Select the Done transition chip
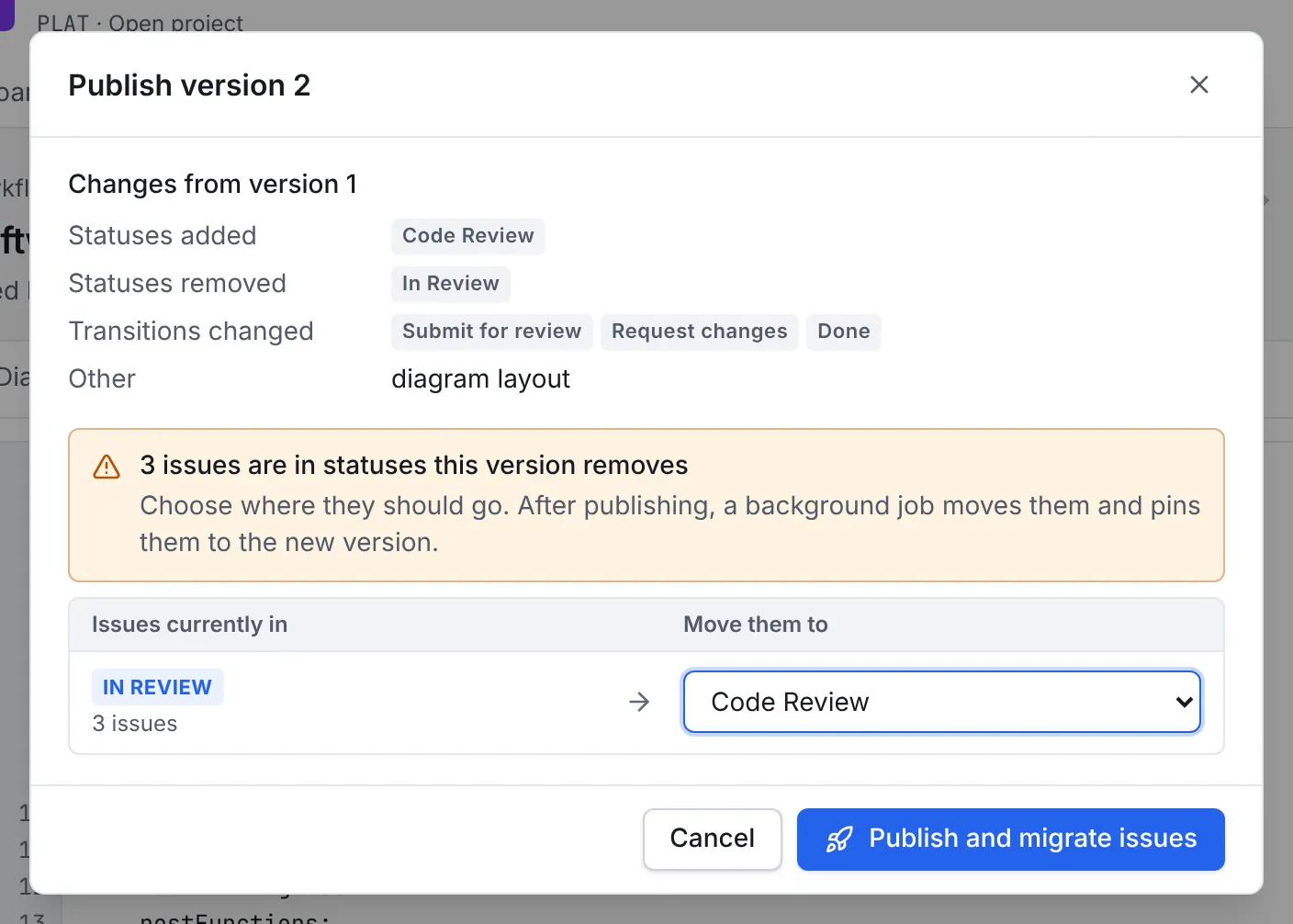The image size is (1293, 924). 843,332
